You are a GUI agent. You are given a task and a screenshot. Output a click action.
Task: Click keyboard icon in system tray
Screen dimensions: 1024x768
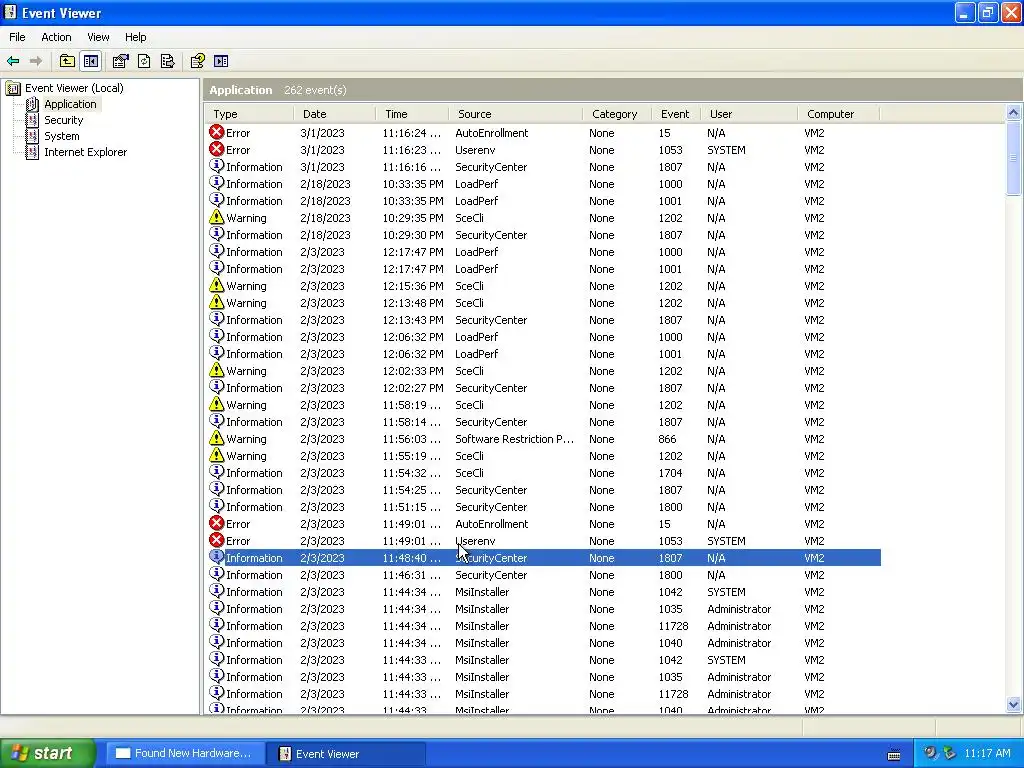tap(894, 755)
